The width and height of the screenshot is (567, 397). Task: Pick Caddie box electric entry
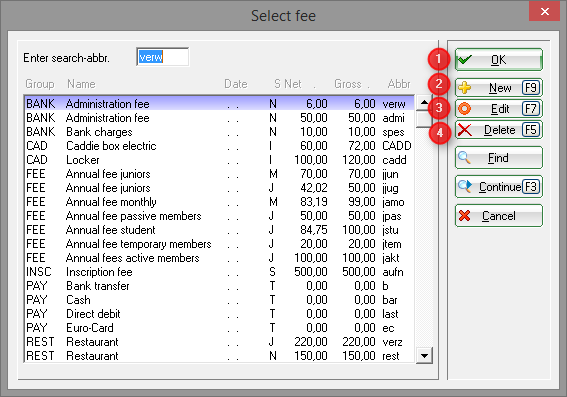pos(219,146)
